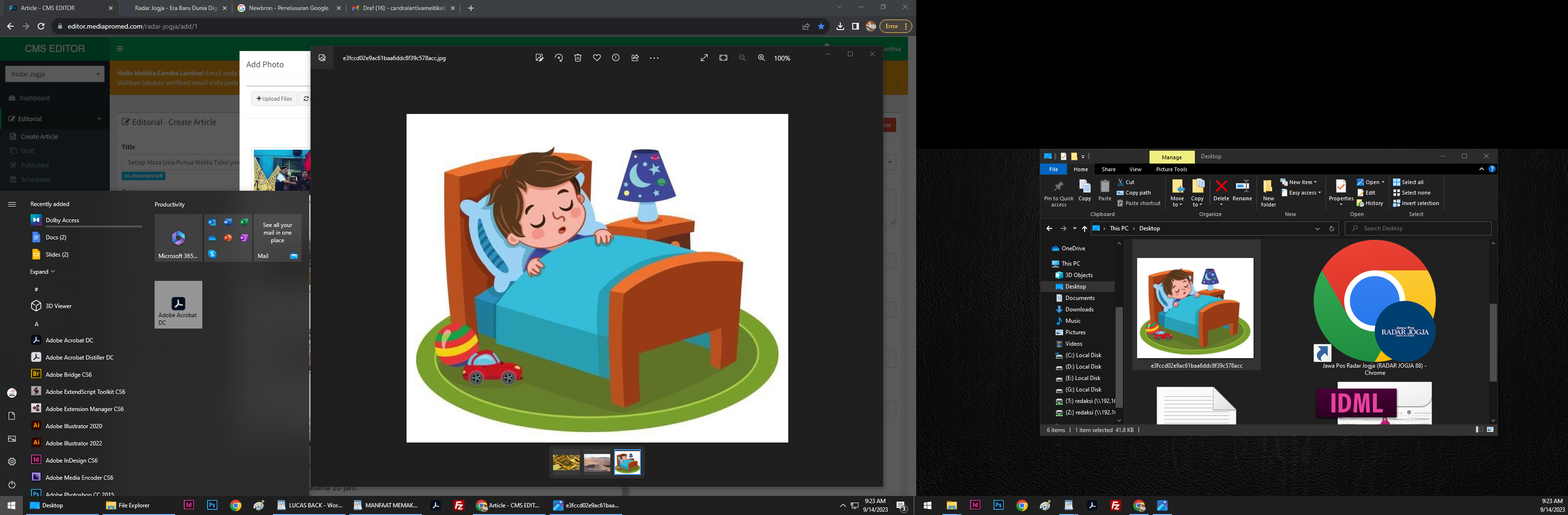Viewport: 1568px width, 515px height.
Task: Zoom in on the image
Action: 761,58
